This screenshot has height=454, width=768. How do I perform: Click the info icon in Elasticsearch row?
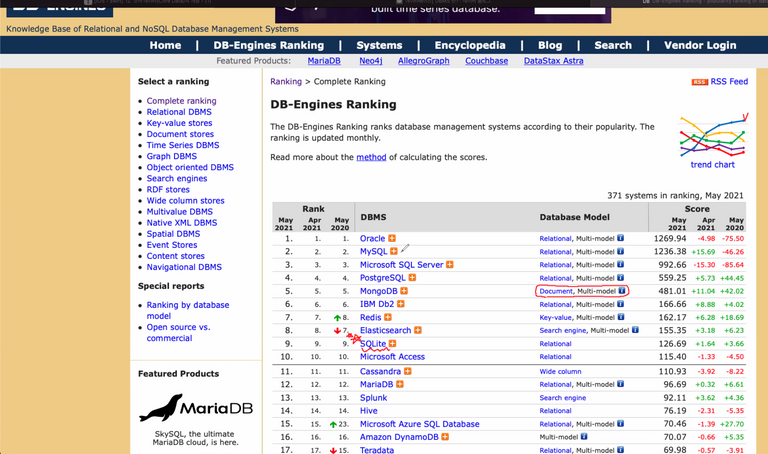click(635, 330)
